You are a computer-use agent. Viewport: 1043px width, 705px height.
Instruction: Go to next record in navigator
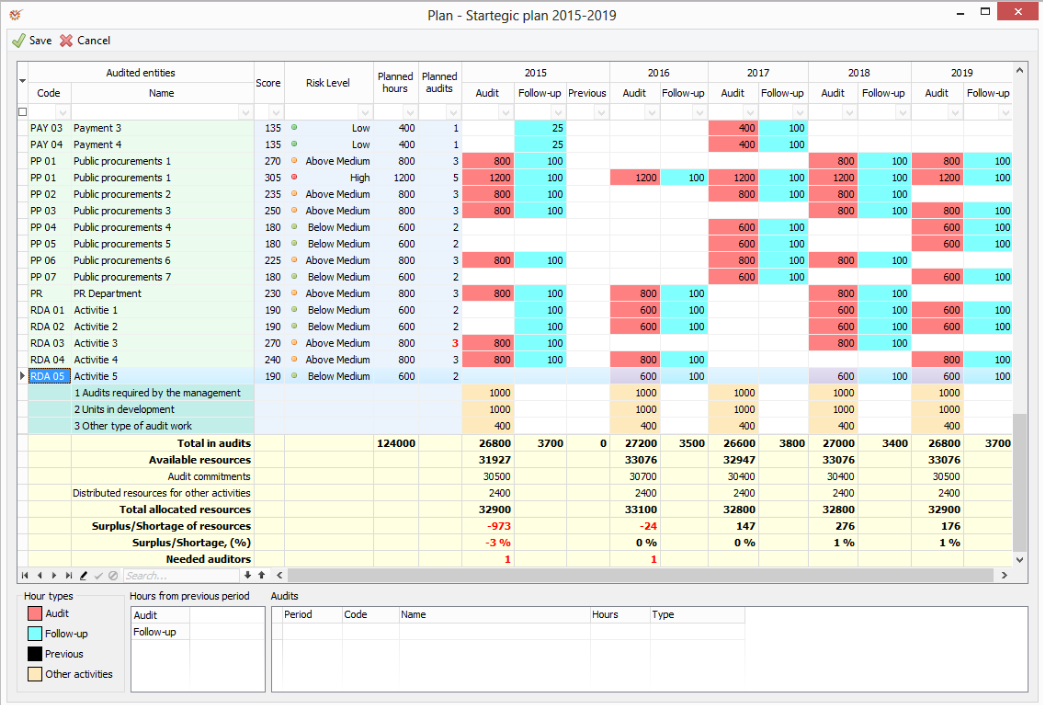[54, 576]
